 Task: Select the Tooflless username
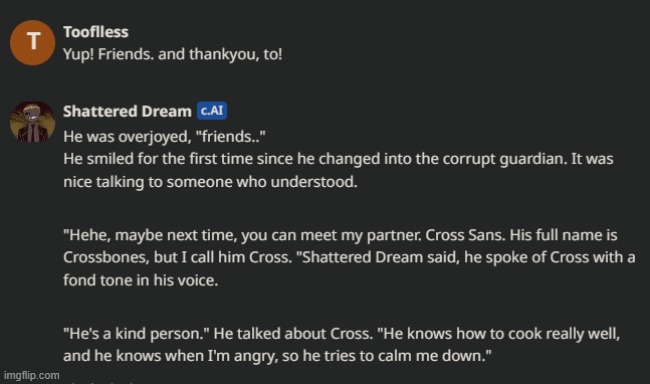coord(96,32)
